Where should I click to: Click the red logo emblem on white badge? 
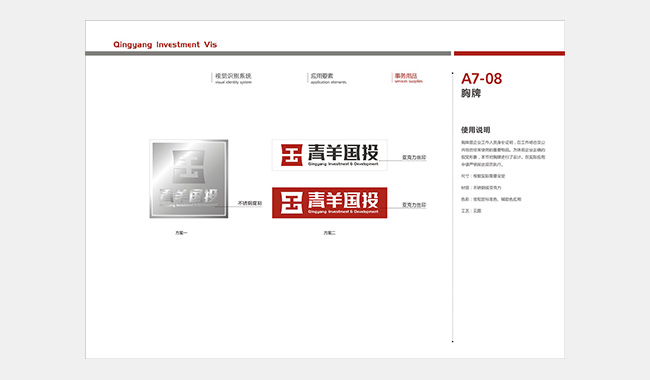click(291, 155)
